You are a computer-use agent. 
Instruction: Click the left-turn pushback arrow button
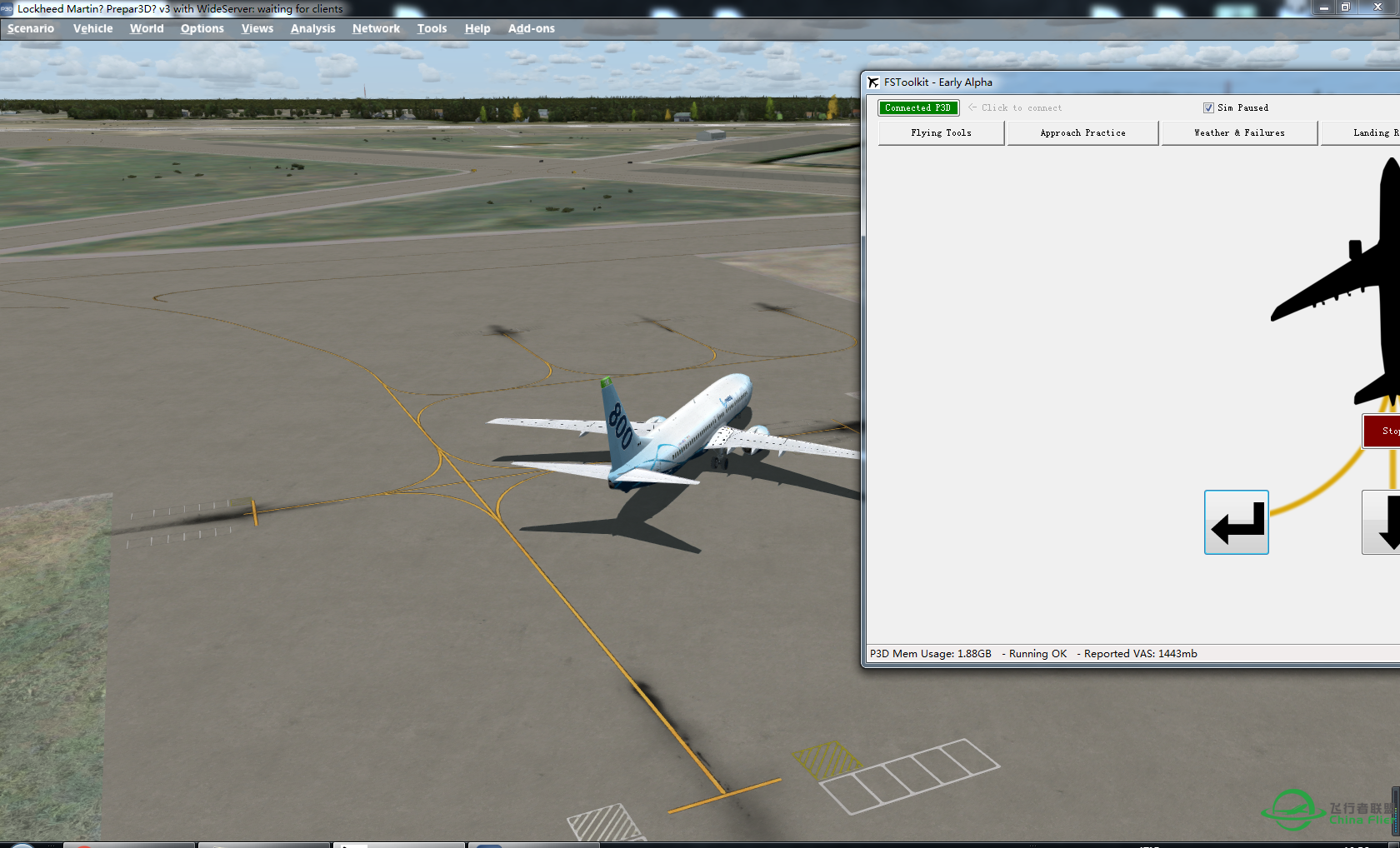[x=1236, y=522]
